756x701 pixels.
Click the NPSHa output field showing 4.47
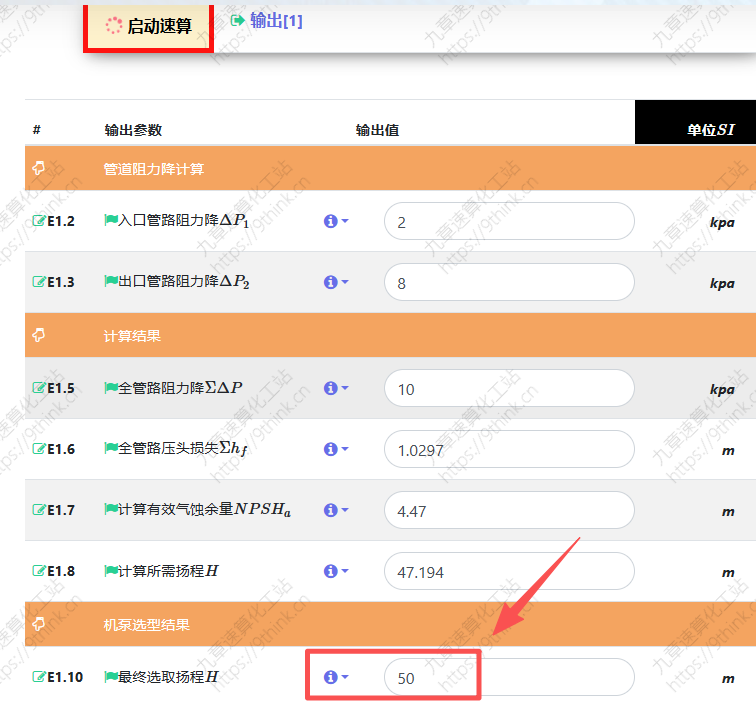point(509,510)
